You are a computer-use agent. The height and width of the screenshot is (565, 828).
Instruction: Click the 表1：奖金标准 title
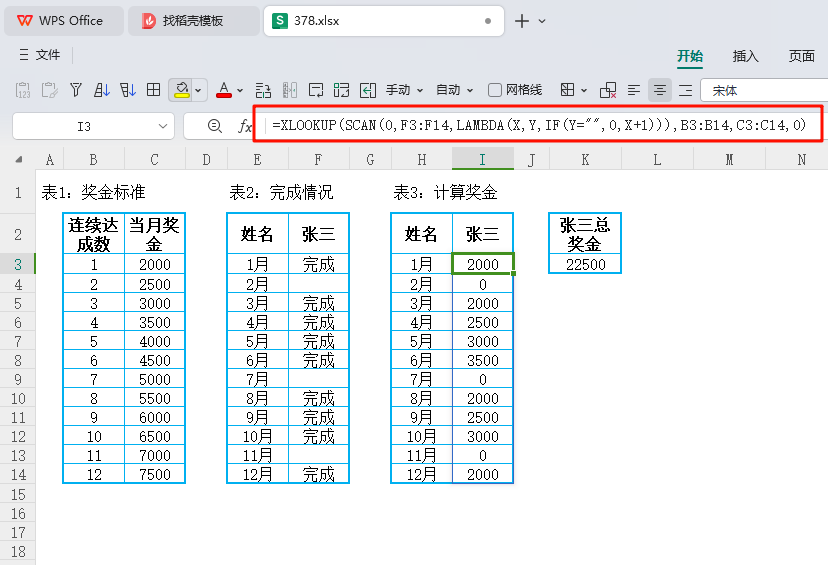point(93,192)
